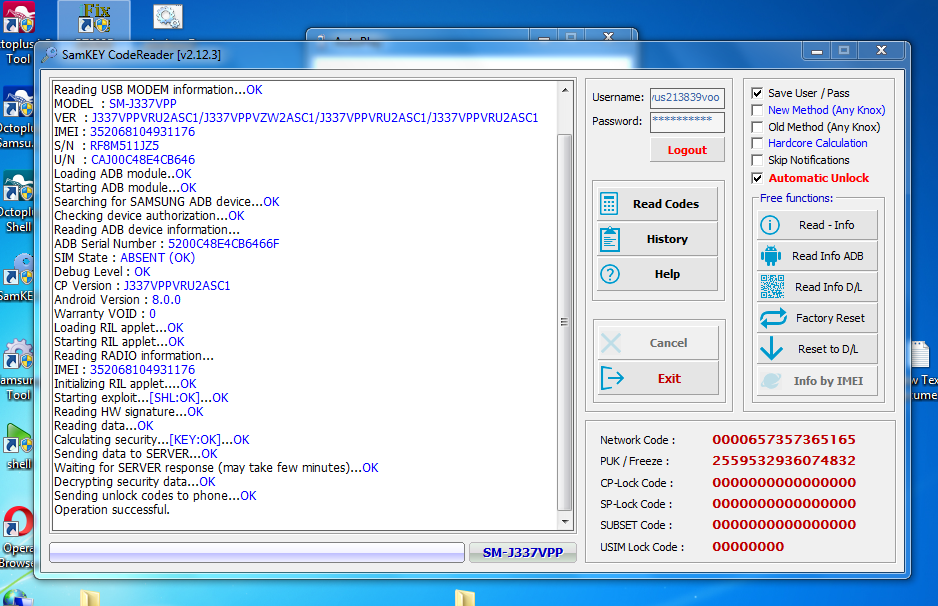Click the Android Version 8.0.0 log value
Image resolution: width=938 pixels, height=606 pixels.
pyautogui.click(x=166, y=300)
